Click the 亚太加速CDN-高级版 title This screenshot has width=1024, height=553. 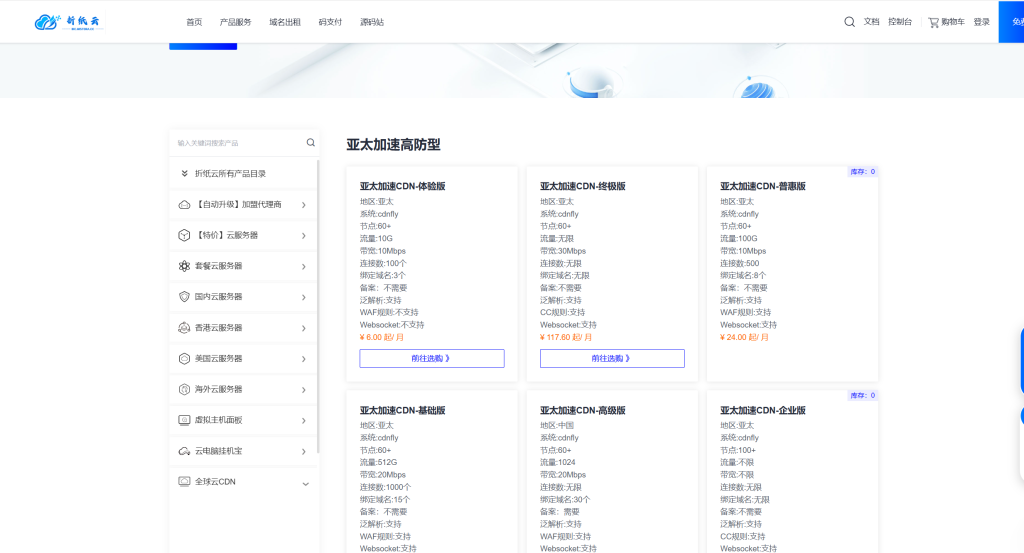[583, 410]
